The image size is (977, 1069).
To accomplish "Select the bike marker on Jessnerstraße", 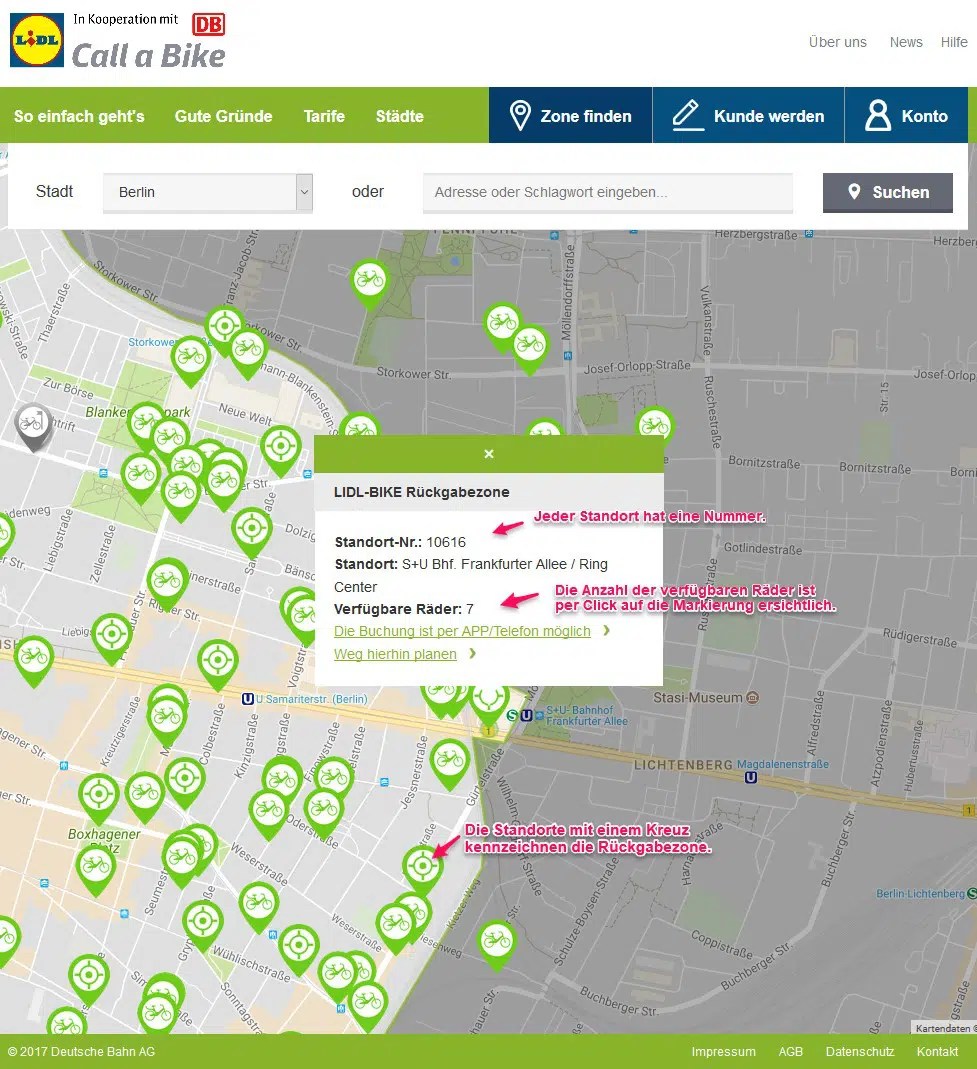I will click(x=449, y=762).
